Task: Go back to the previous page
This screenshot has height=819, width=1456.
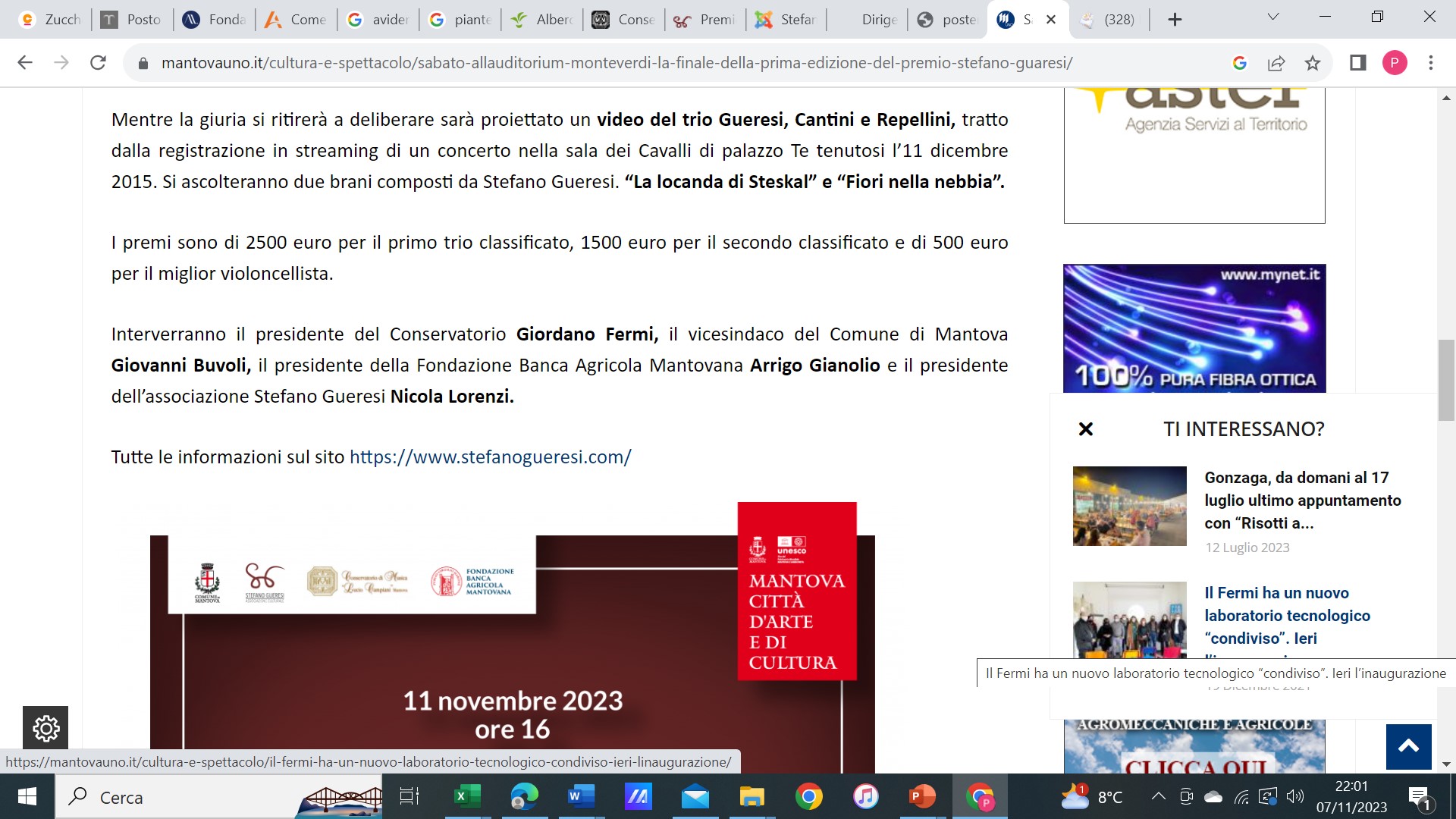Action: tap(25, 63)
